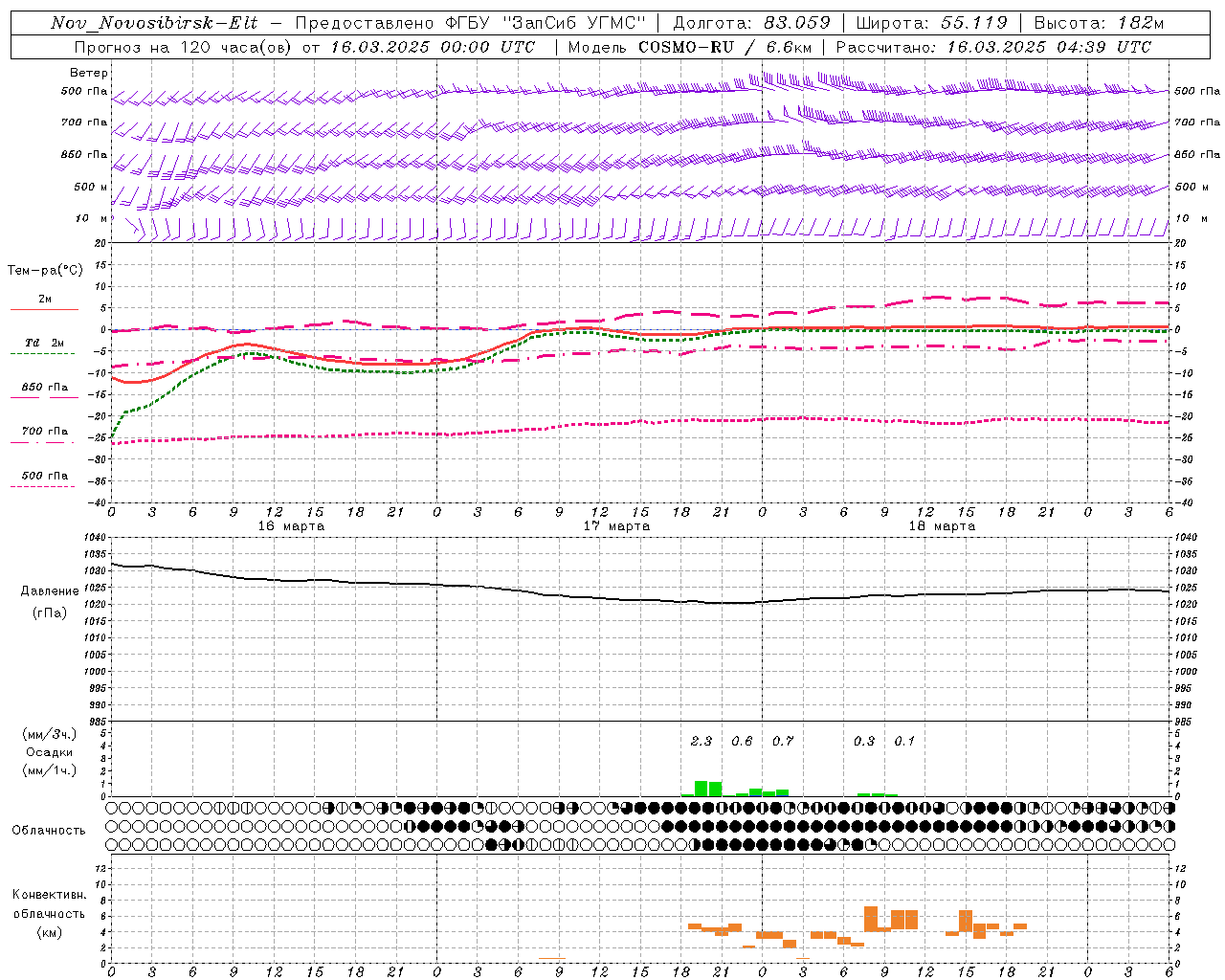Click the (км) unit label
The image size is (1225, 980).
tap(50, 933)
